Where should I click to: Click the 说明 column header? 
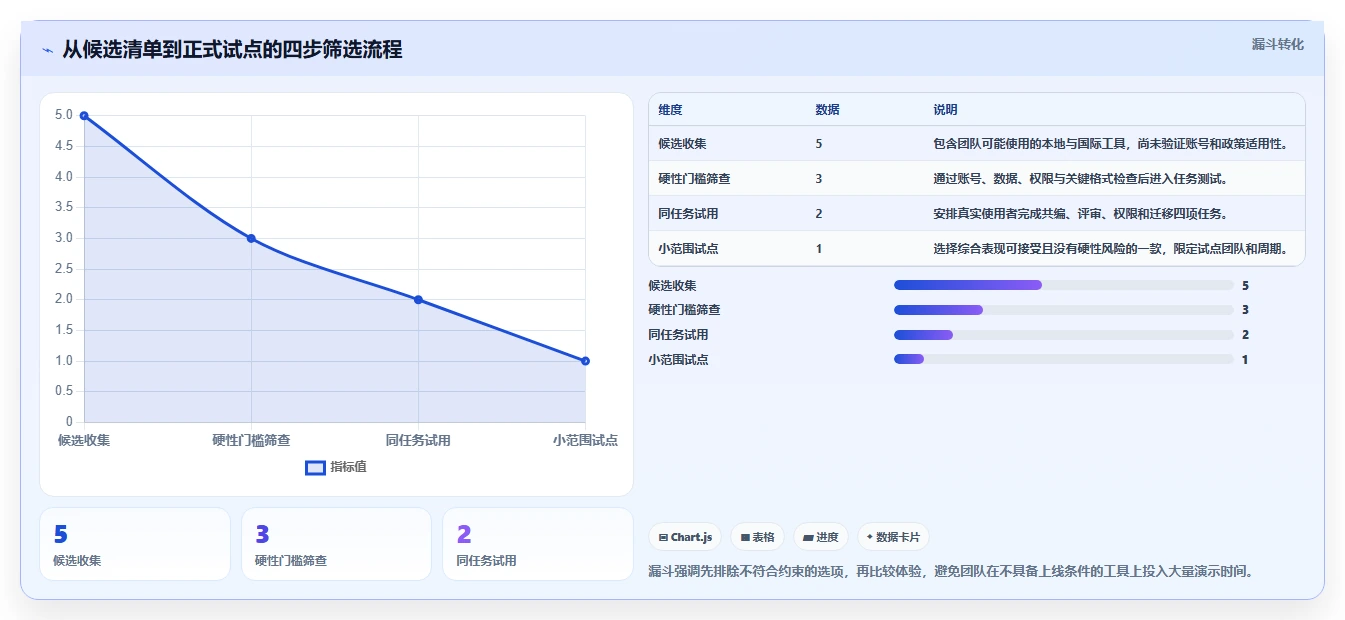(945, 110)
